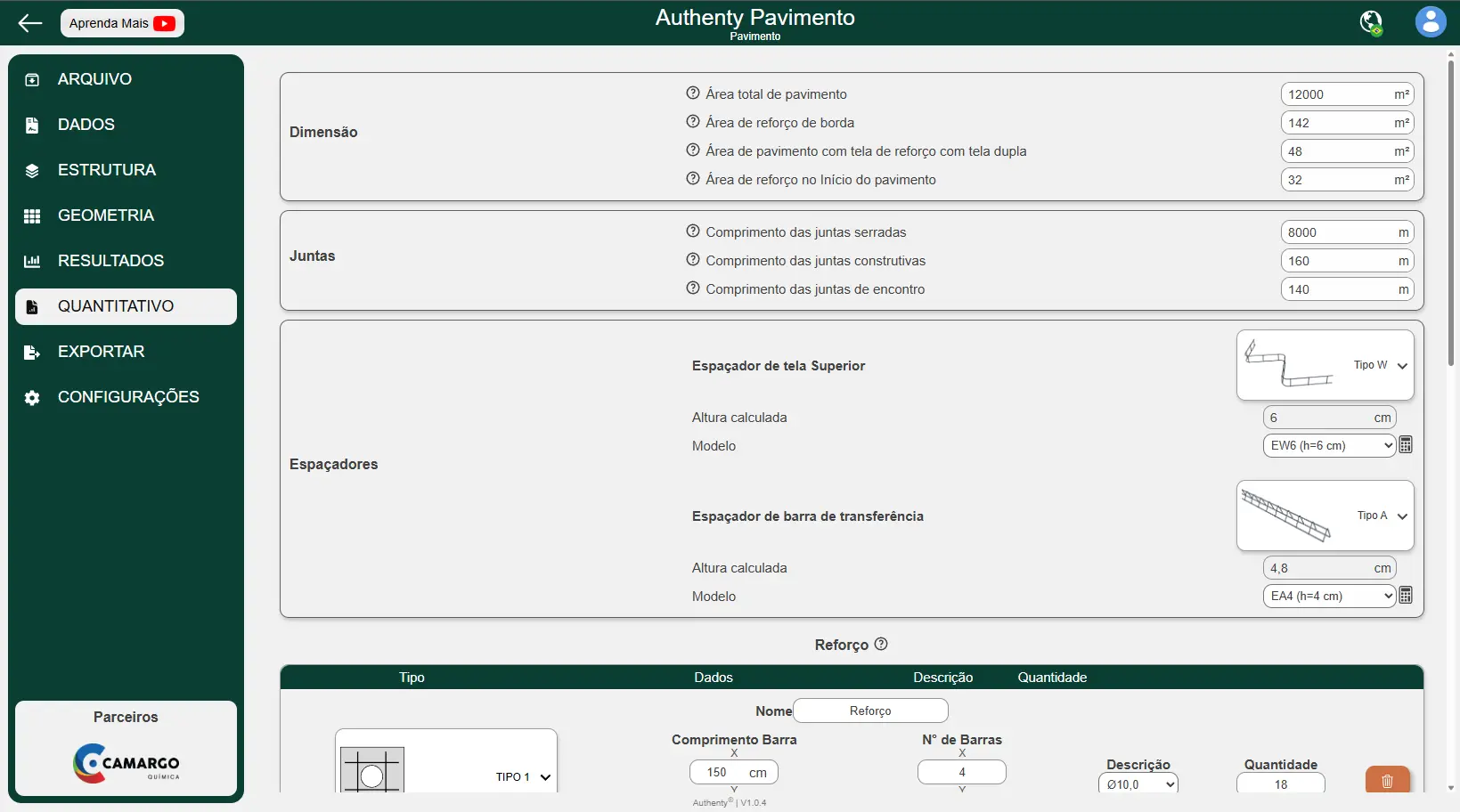The width and height of the screenshot is (1460, 812).
Task: Open the EA4 (h=4 cm) model dropdown
Action: coord(1329,597)
